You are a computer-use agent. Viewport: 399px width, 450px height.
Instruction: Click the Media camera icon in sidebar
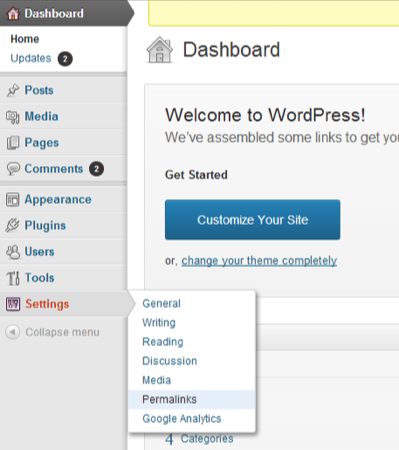[x=13, y=117]
